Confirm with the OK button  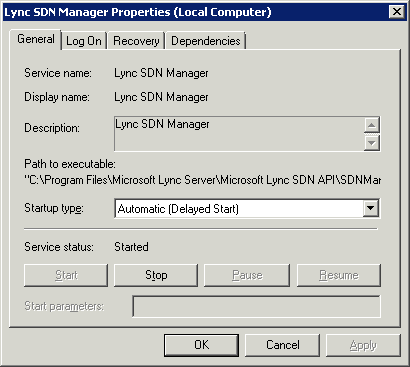click(201, 345)
